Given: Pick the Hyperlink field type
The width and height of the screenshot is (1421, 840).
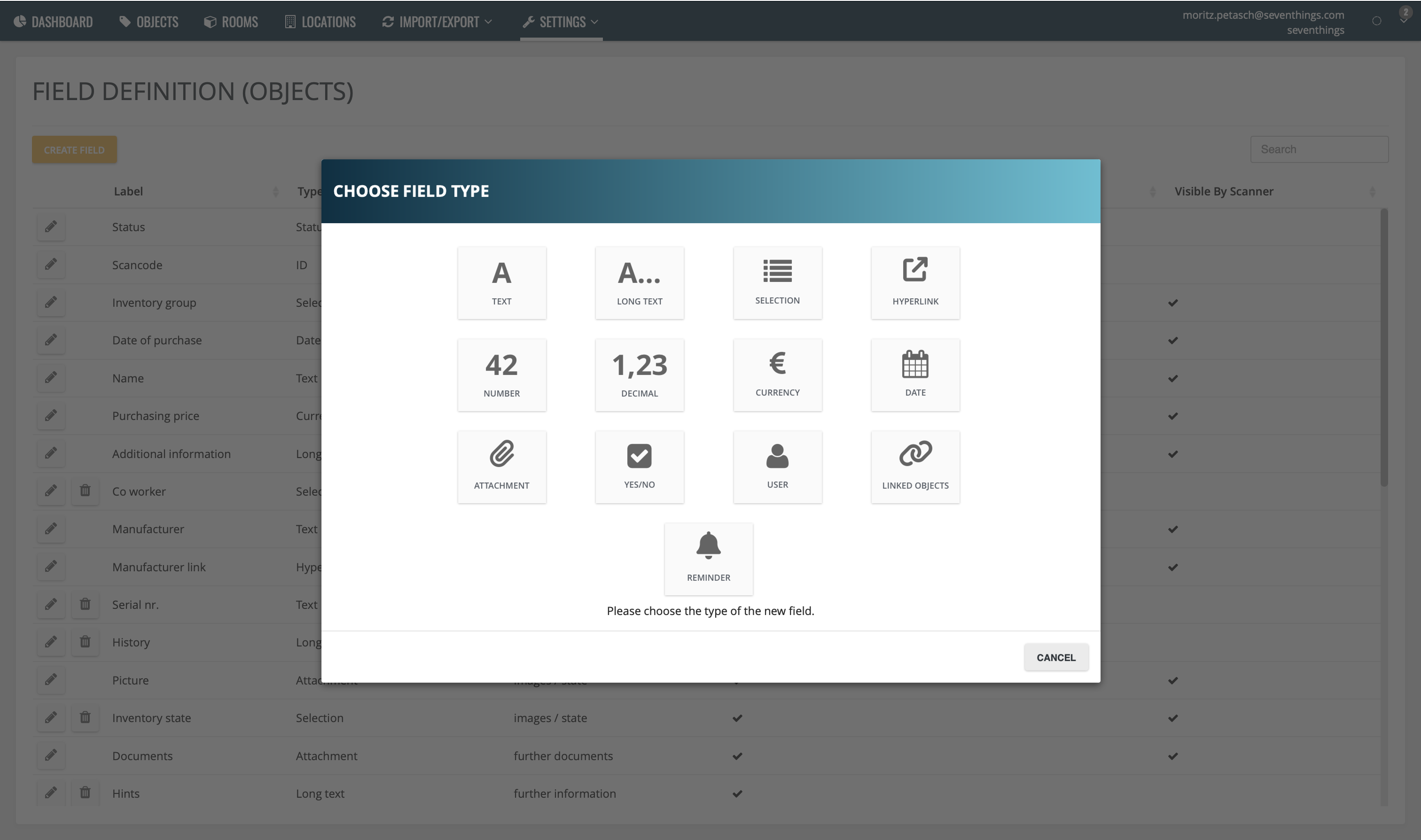Looking at the screenshot, I should pyautogui.click(x=915, y=282).
